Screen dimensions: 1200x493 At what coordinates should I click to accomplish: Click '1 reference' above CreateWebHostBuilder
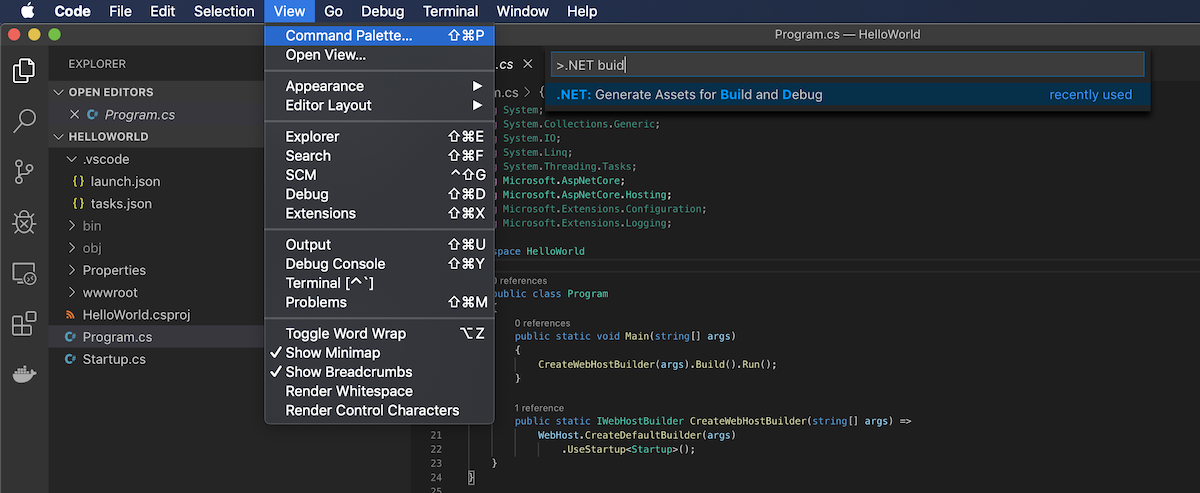pos(538,409)
